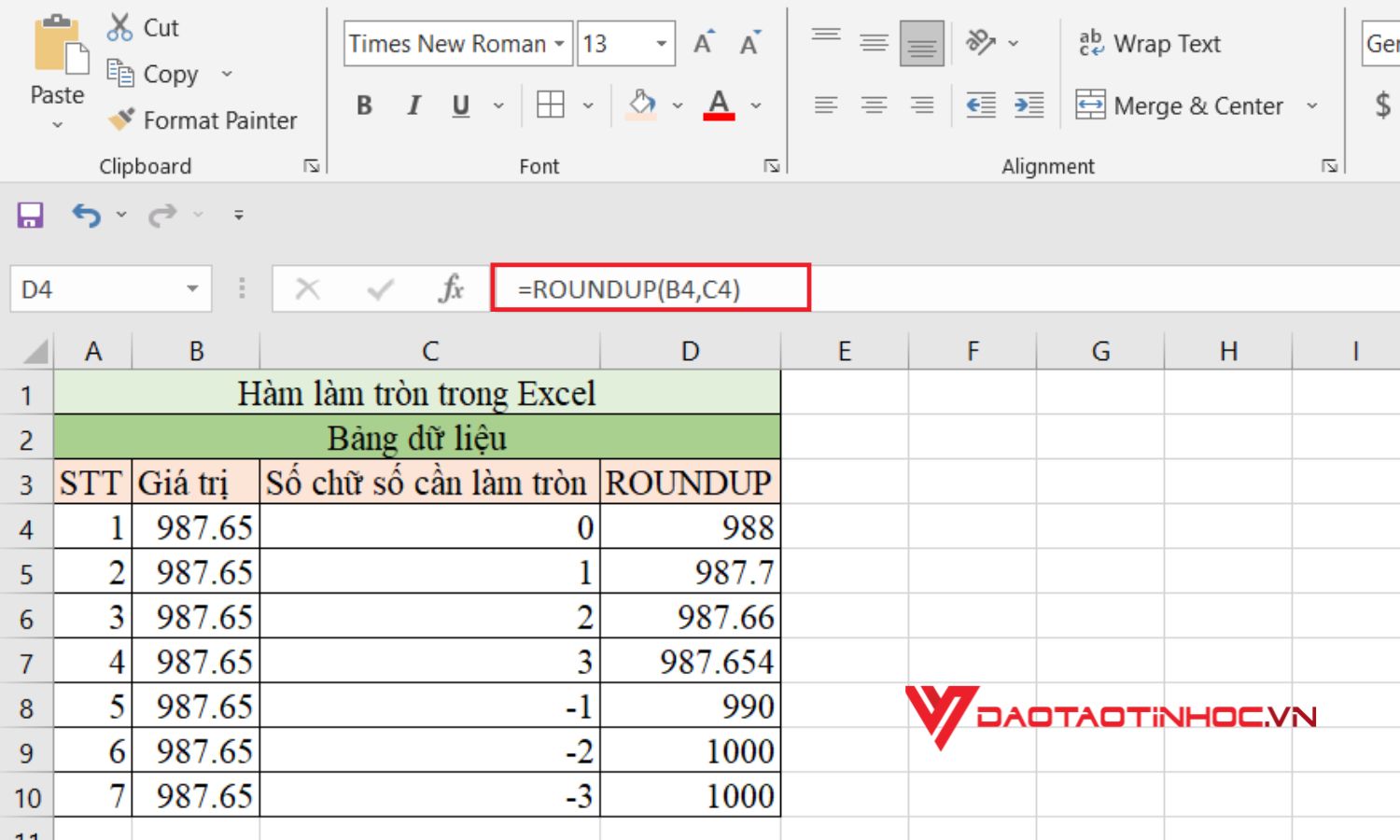Apply Bold formatting to selection
This screenshot has height=840, width=1400.
[363, 105]
